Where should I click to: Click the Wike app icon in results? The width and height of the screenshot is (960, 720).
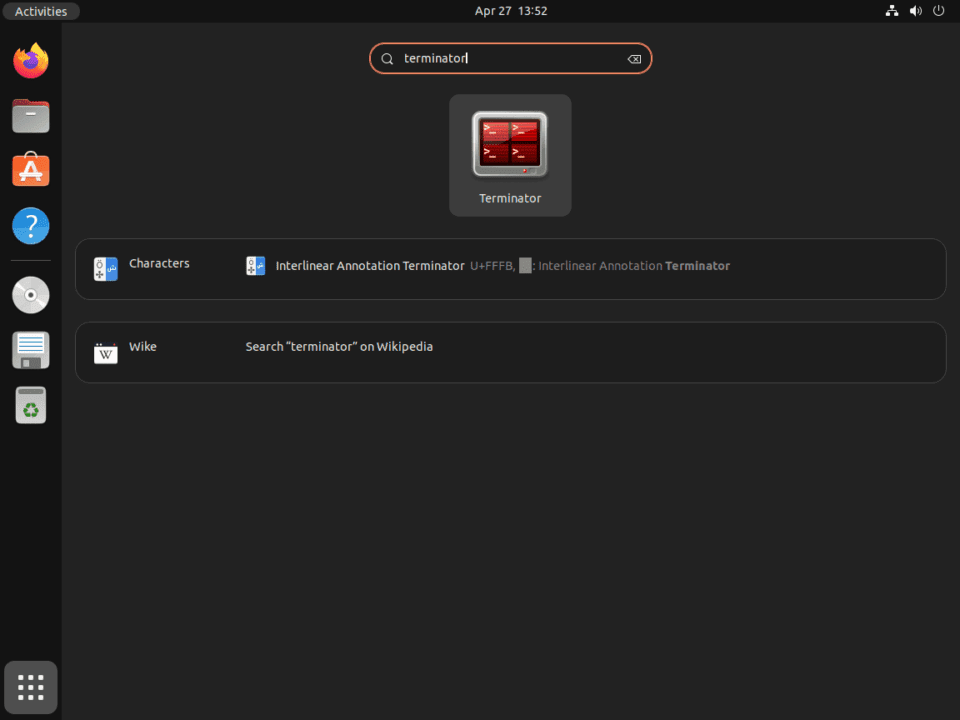[x=105, y=351]
